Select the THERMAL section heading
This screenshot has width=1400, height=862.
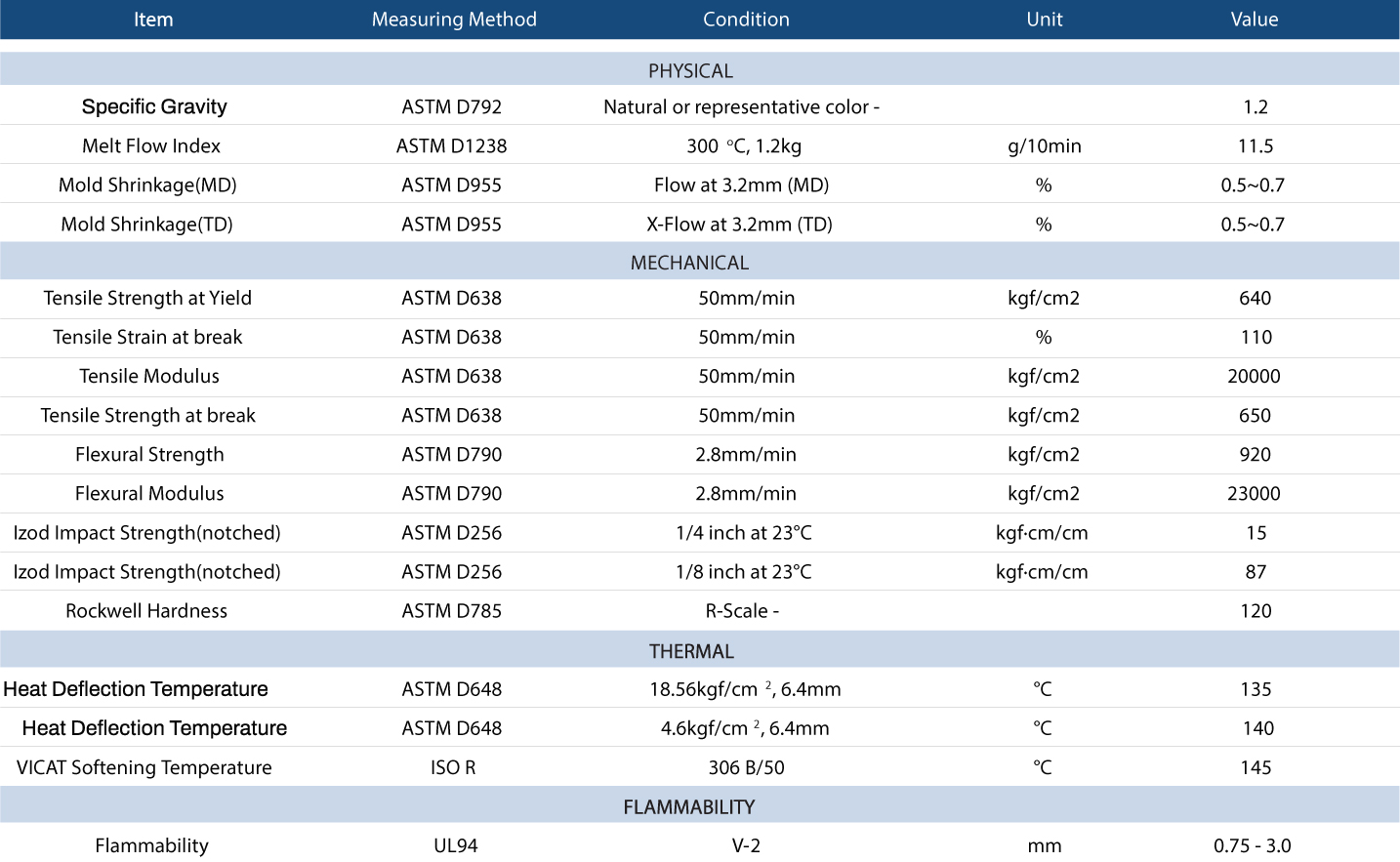click(691, 651)
